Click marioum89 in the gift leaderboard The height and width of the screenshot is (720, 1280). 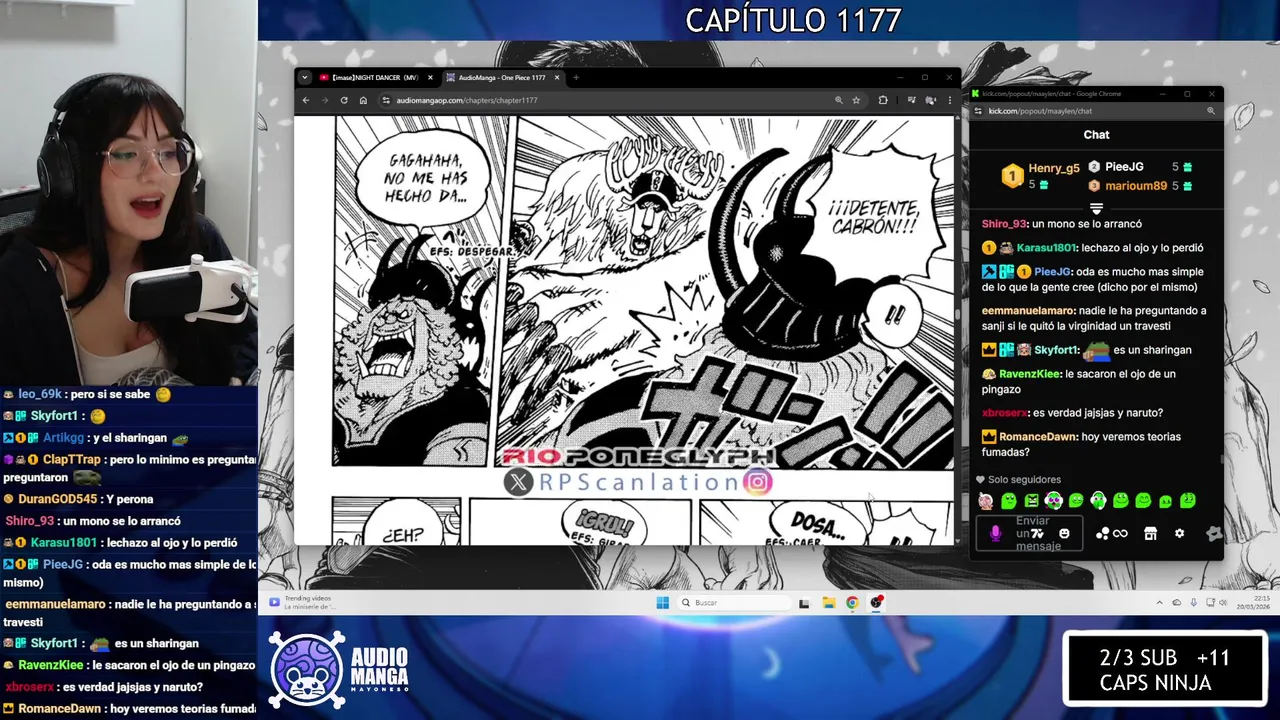[1136, 186]
